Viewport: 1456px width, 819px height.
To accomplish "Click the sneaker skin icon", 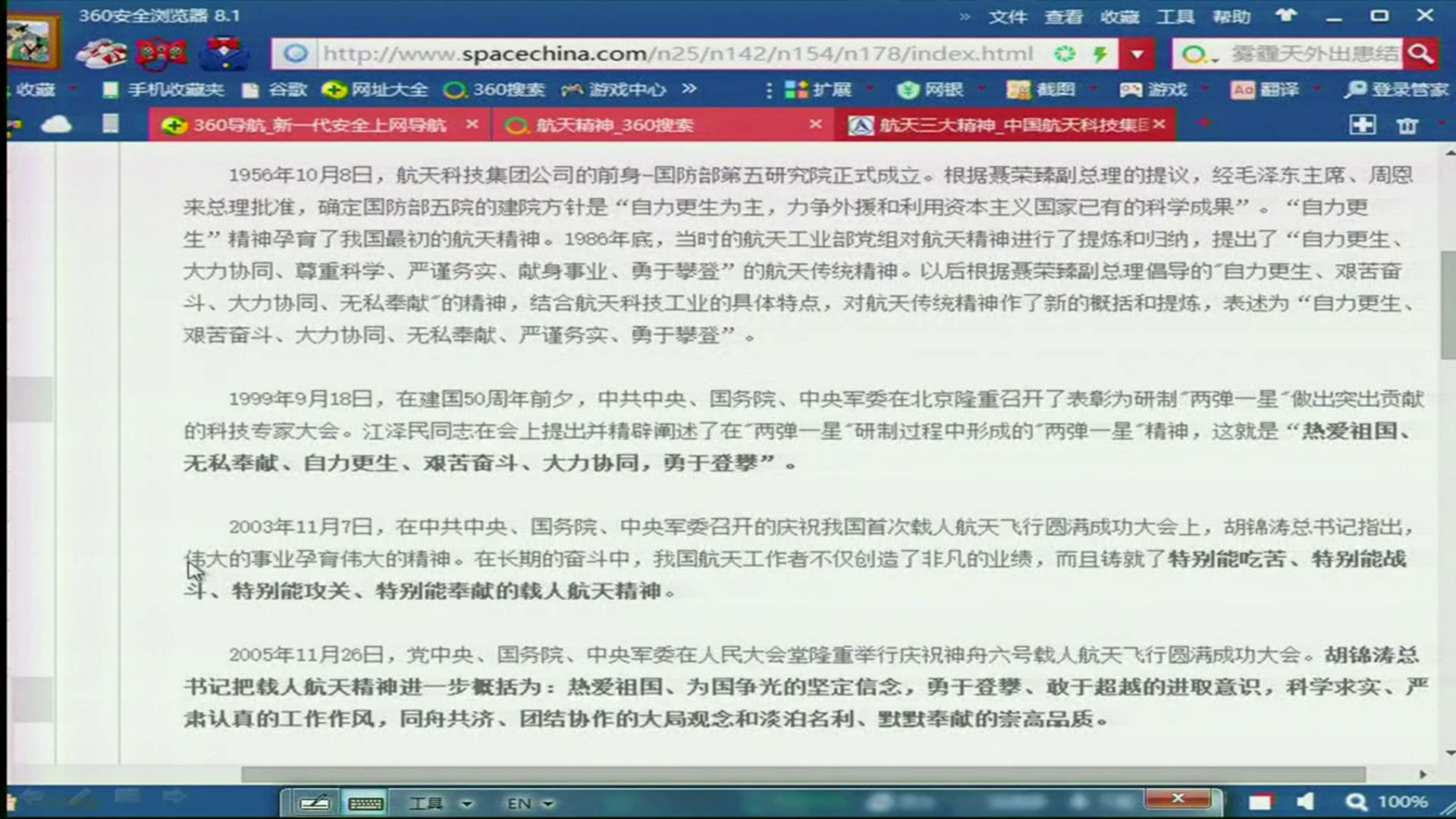I will (103, 52).
